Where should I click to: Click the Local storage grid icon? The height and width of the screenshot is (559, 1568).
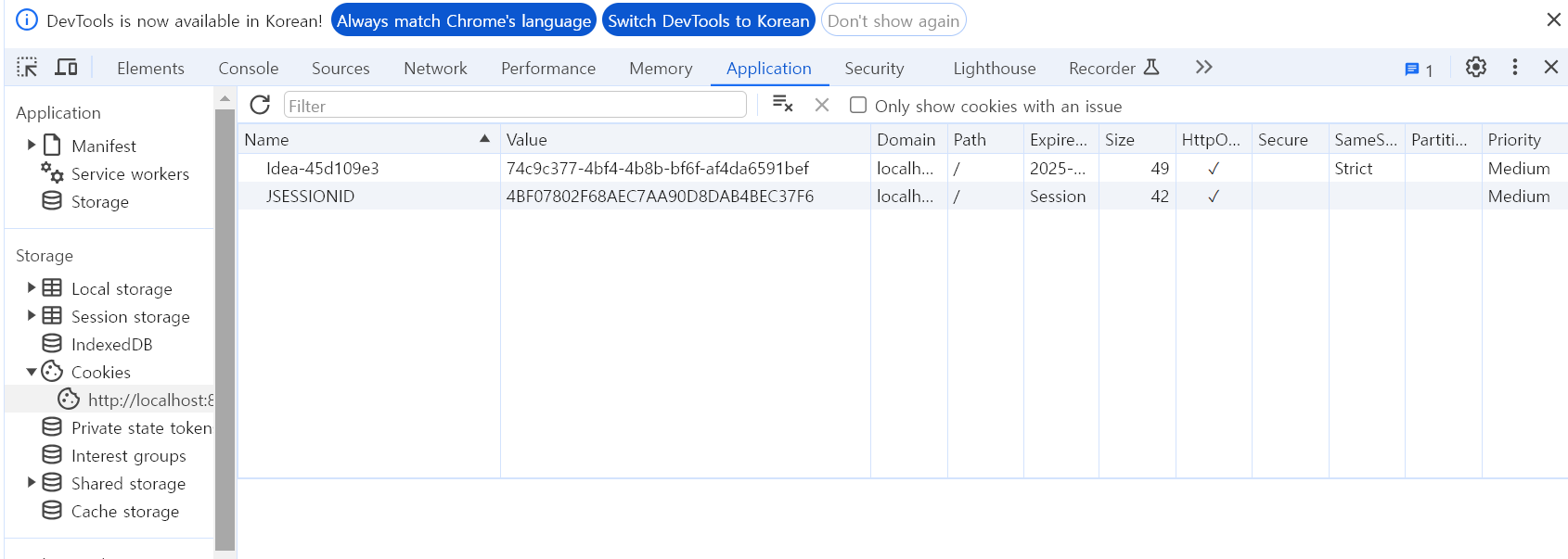52,287
